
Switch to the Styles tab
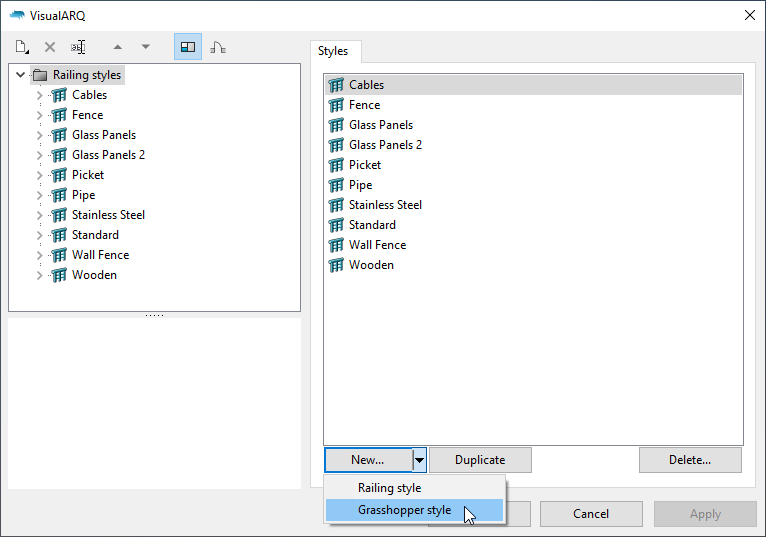click(333, 51)
